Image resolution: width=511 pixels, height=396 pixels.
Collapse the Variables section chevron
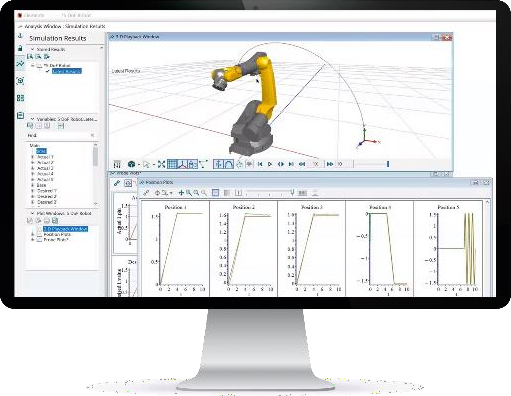pos(33,119)
